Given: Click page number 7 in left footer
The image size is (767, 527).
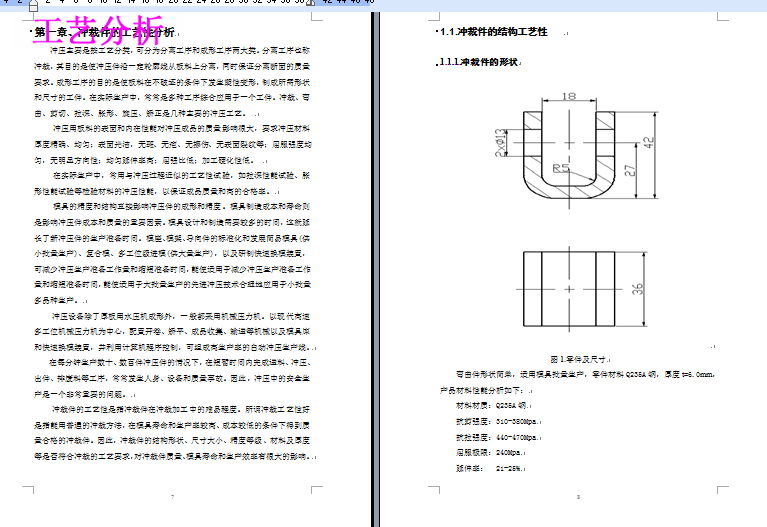Looking at the screenshot, I should (172, 497).
